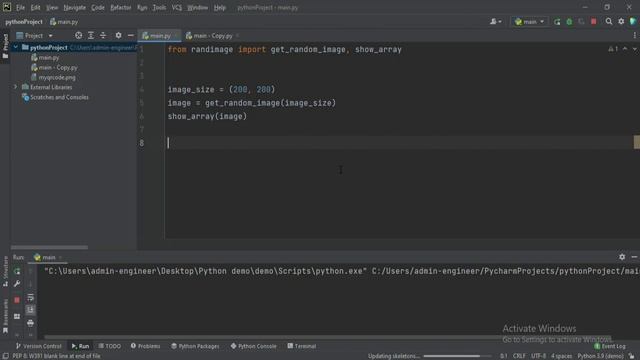
Task: Open the Problems tool window
Action: point(145,346)
